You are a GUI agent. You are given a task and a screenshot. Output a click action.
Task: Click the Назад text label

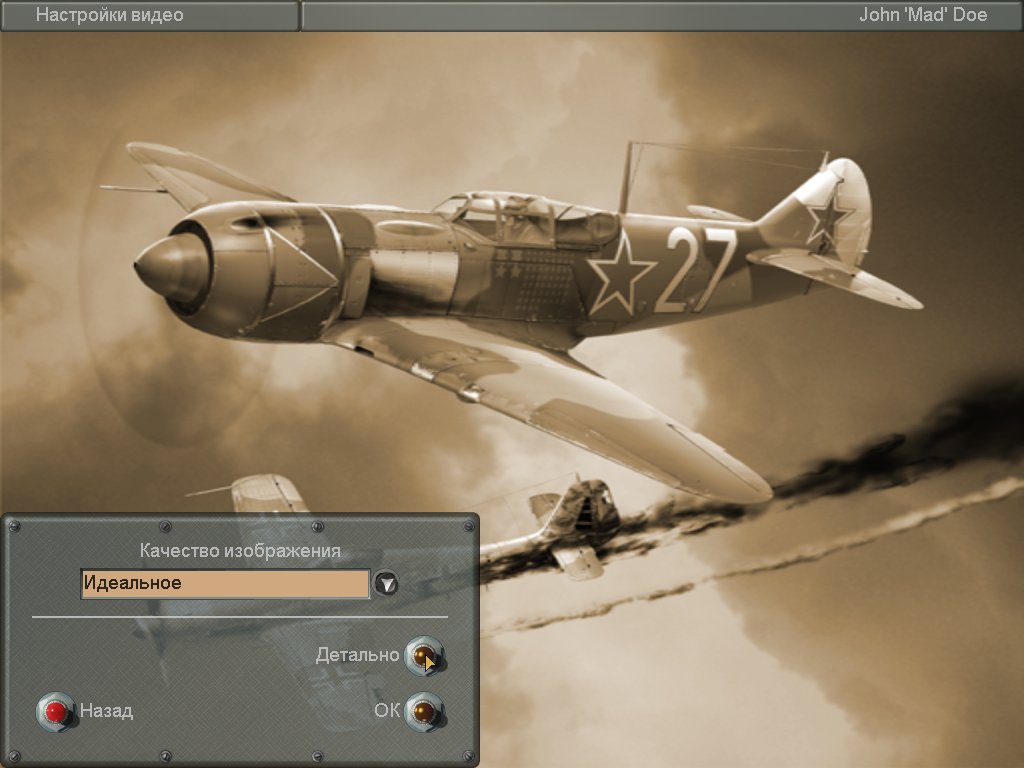[106, 711]
